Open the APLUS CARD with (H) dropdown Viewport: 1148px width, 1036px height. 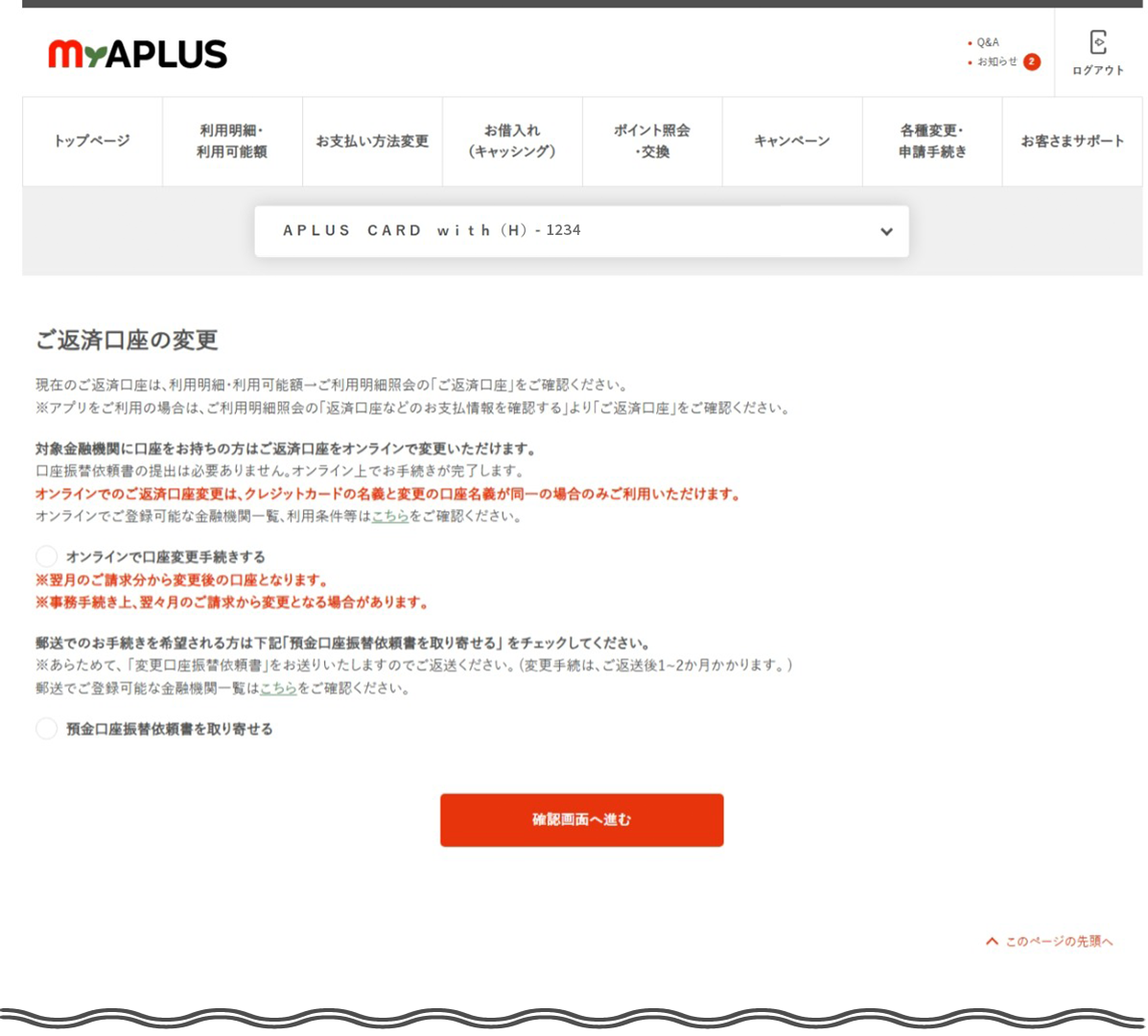pos(580,231)
